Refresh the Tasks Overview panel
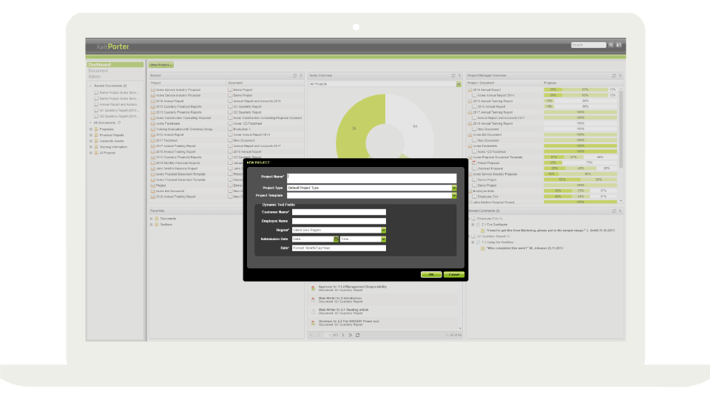This screenshot has width=710, height=399. 453,76
